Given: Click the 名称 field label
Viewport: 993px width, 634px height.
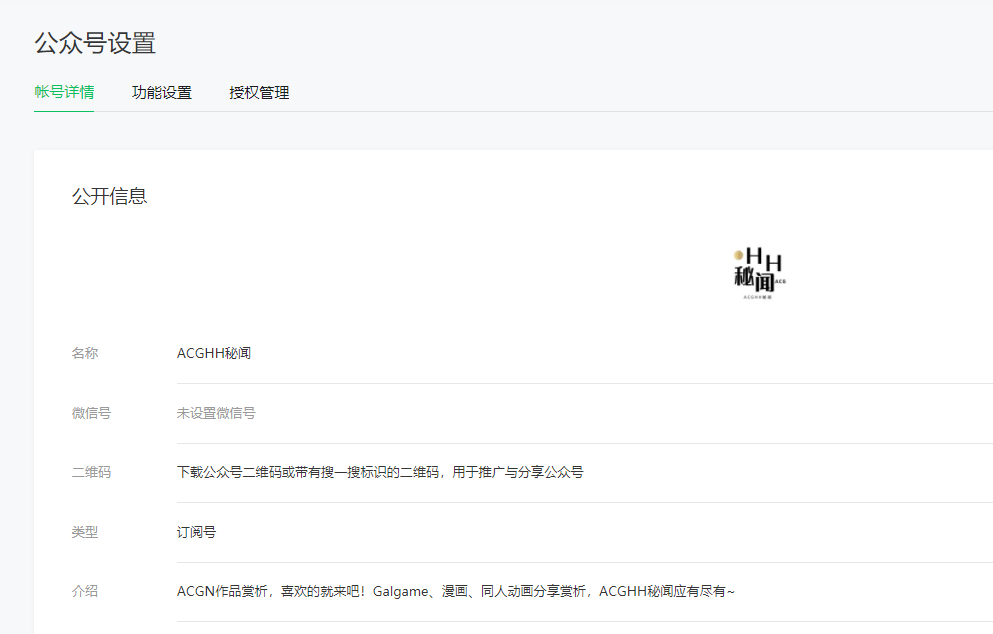Looking at the screenshot, I should tap(85, 353).
